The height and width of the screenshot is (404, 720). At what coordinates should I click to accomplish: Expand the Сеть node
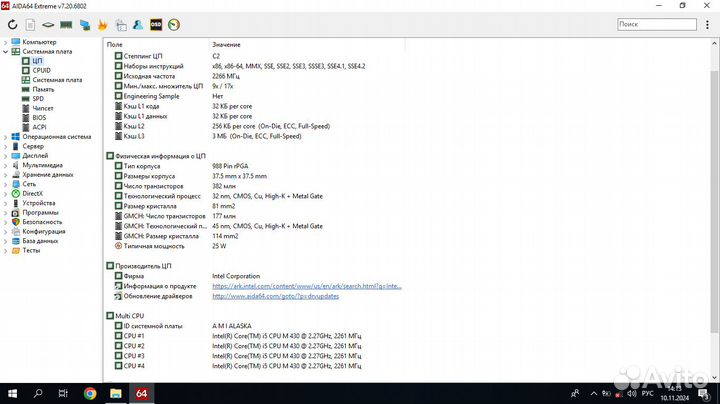[x=6, y=184]
